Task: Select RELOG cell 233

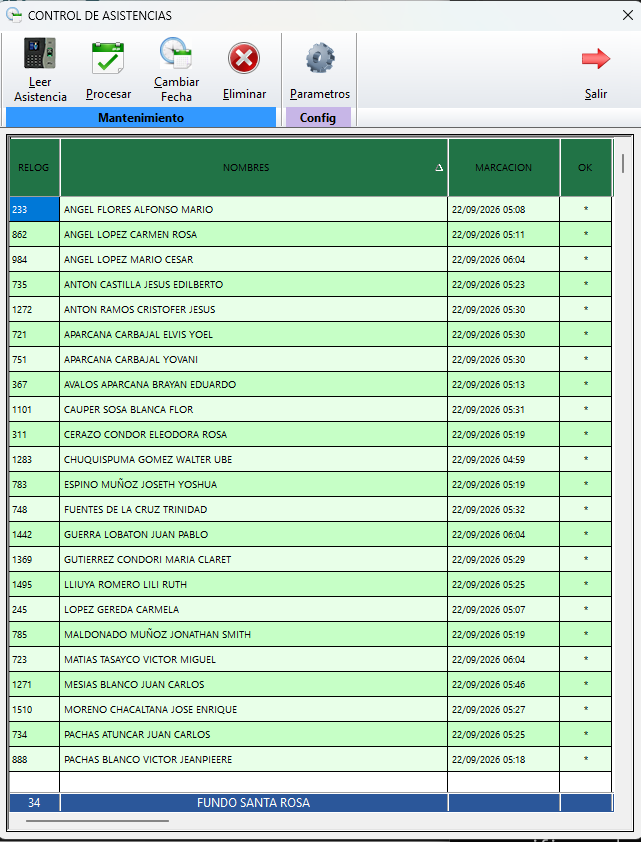Action: pos(34,209)
